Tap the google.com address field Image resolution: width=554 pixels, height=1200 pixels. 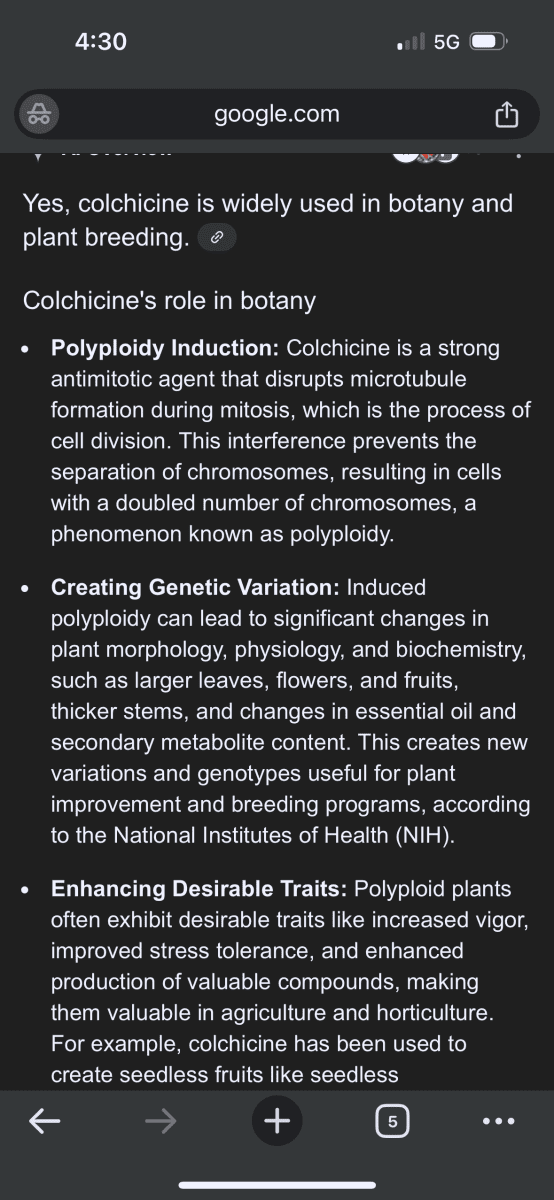coord(277,114)
